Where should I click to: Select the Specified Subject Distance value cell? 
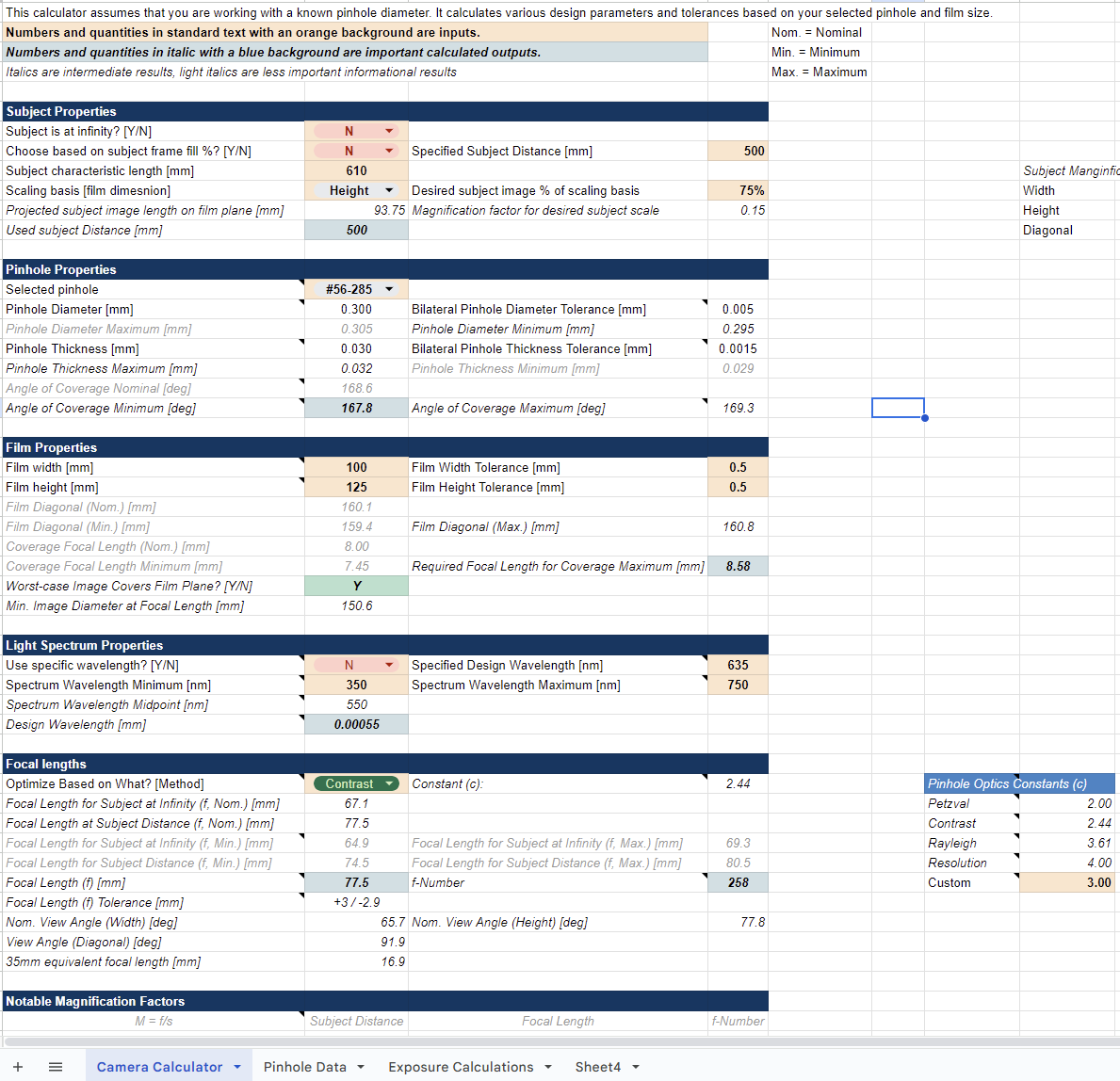(x=738, y=151)
